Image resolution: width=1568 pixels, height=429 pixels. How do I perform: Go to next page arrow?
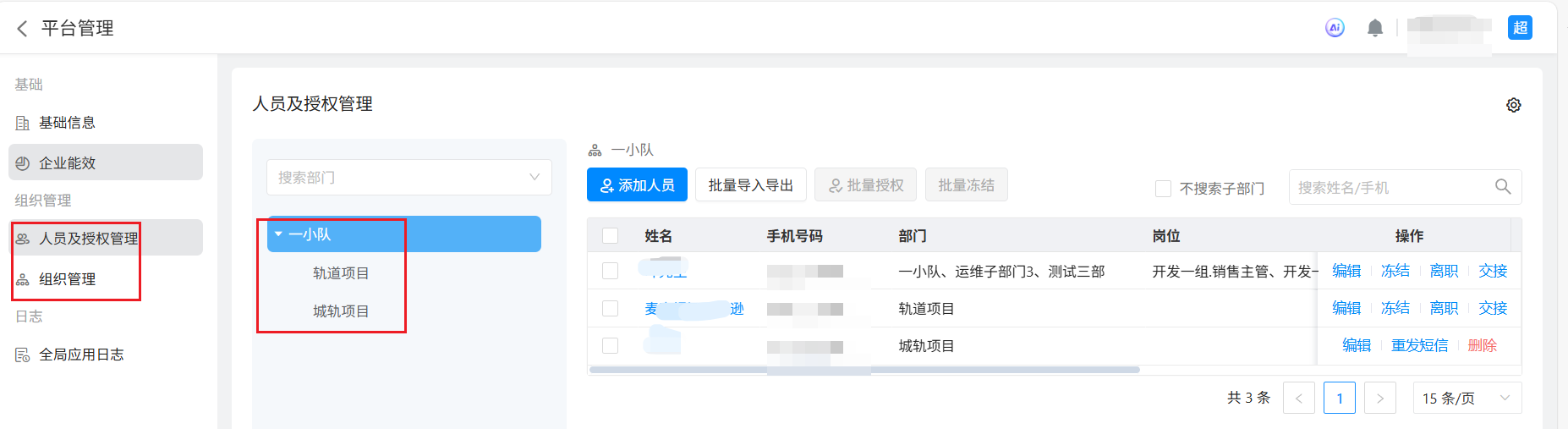pos(1379,398)
